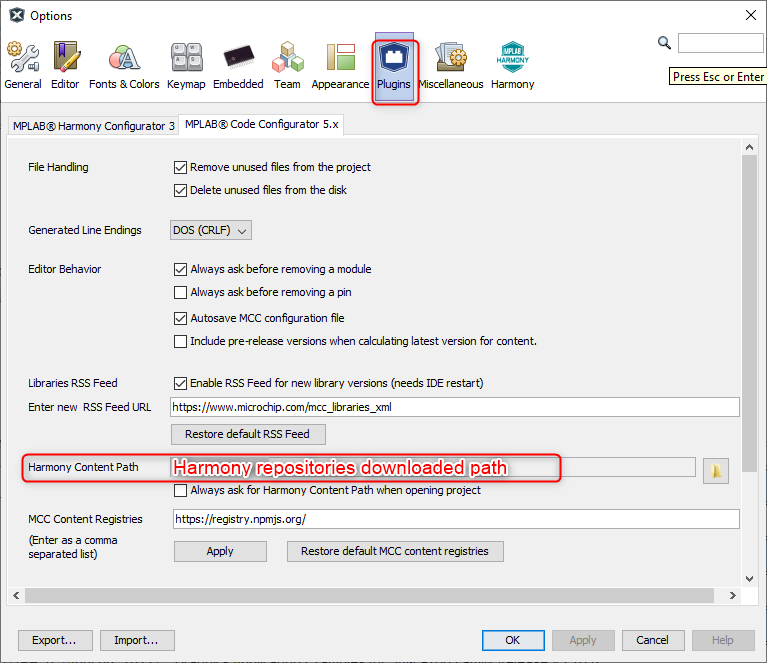Click the MCC Content Registries input field
The image size is (767, 663).
tap(455, 519)
